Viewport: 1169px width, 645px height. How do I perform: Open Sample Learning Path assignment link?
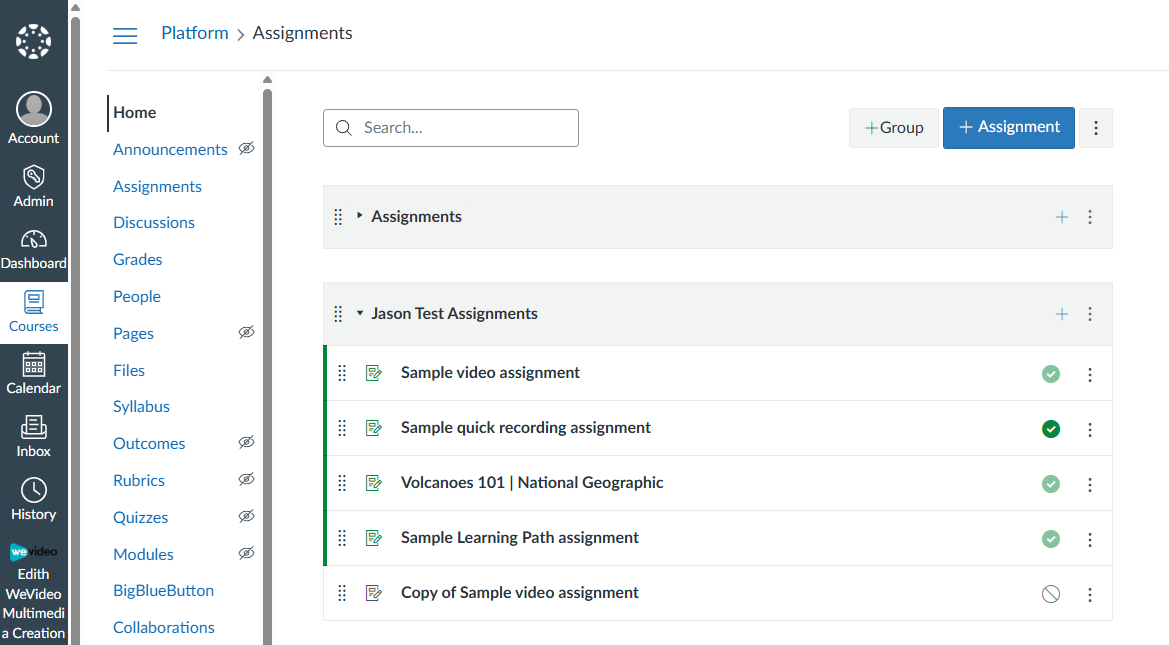click(520, 538)
